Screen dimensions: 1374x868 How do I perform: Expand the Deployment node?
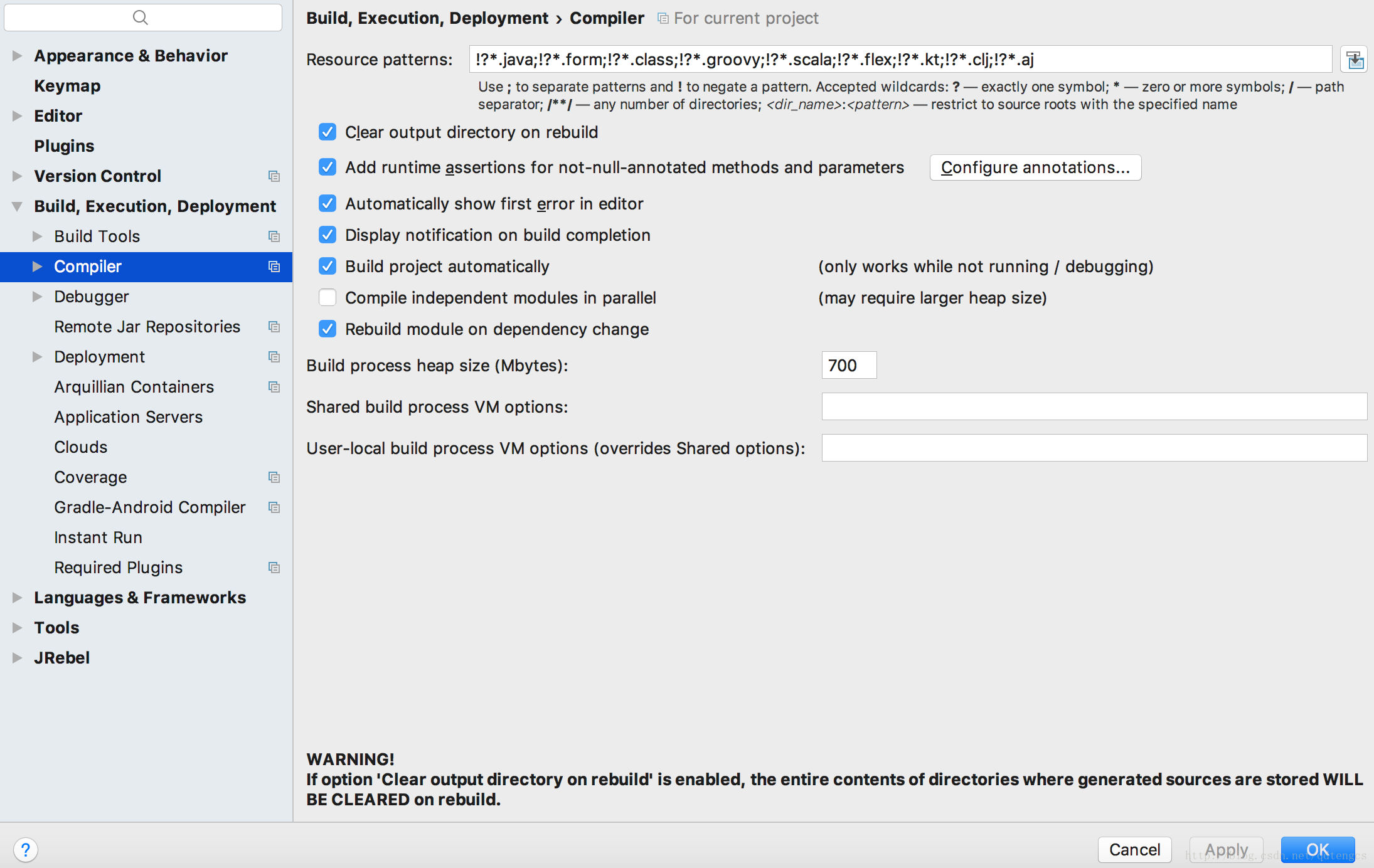pos(38,357)
